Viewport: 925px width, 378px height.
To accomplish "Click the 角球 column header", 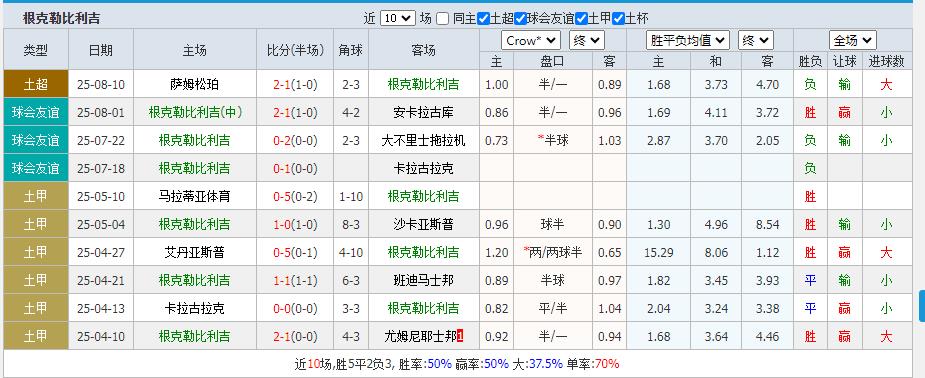I will [351, 50].
